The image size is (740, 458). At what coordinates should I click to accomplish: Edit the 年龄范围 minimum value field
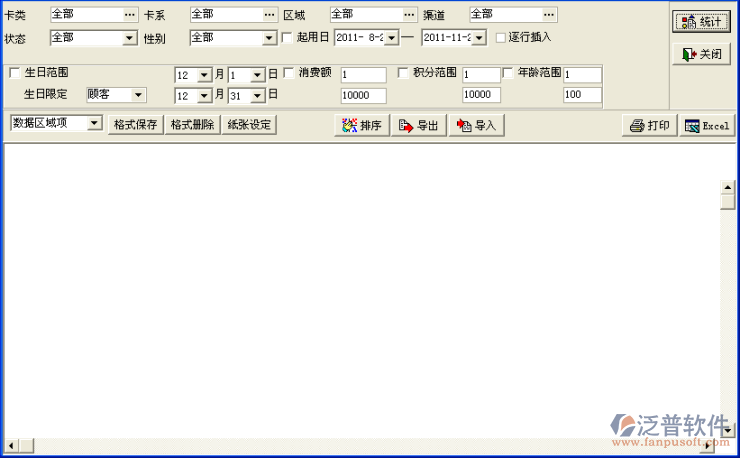click(x=582, y=75)
